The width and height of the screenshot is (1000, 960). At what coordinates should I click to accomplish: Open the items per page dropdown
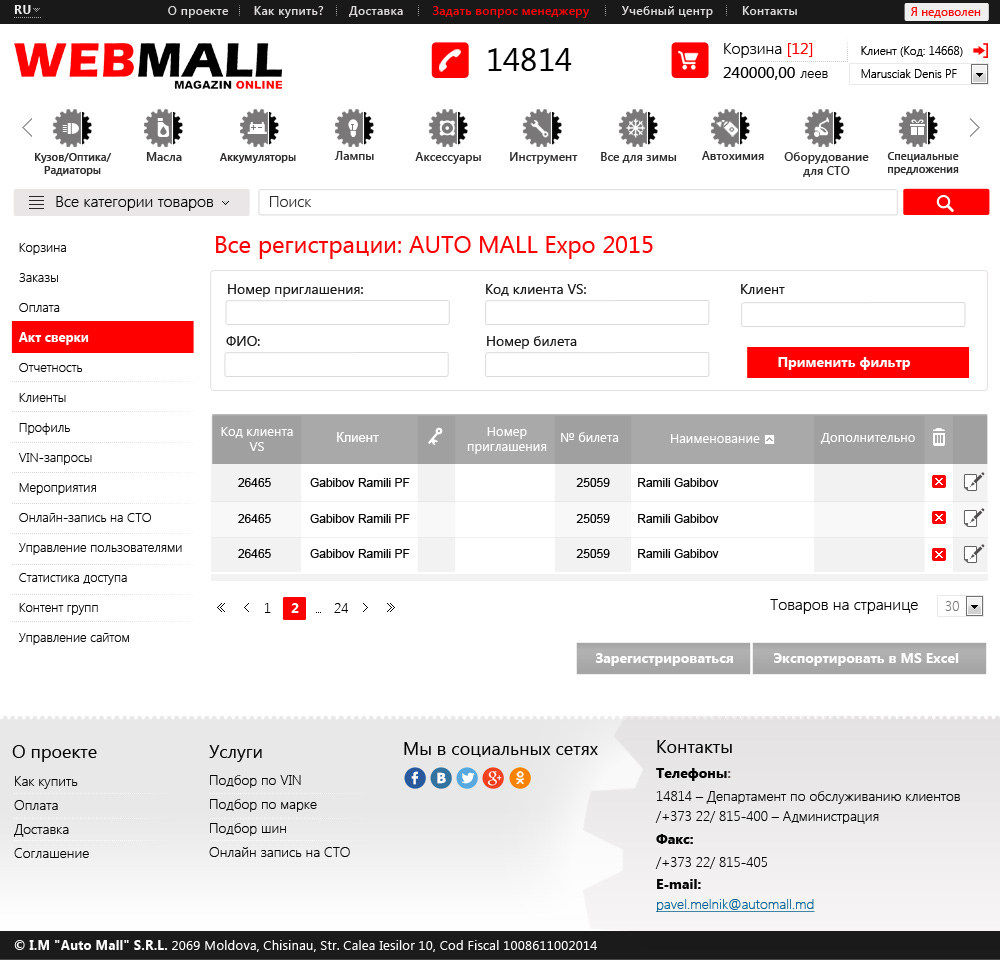[x=974, y=606]
